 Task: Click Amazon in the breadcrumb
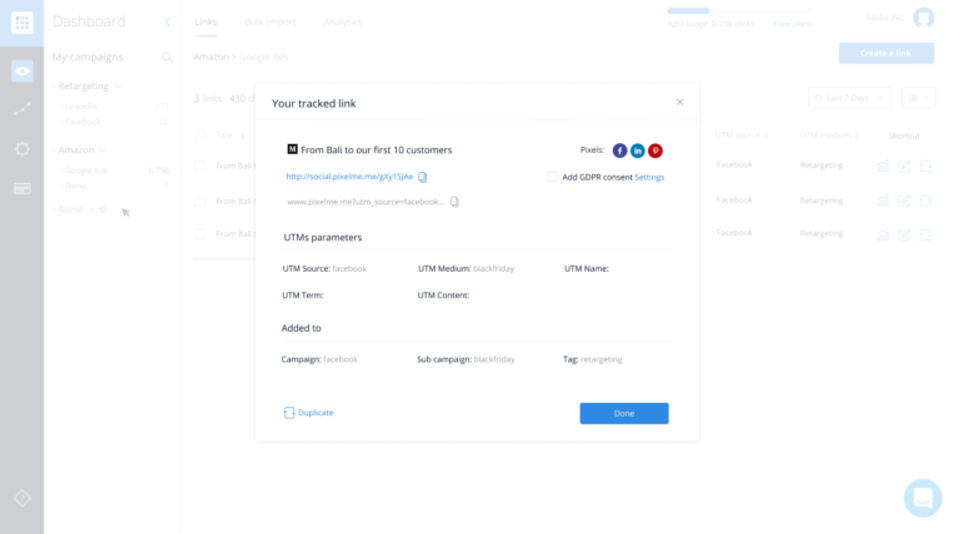click(211, 57)
